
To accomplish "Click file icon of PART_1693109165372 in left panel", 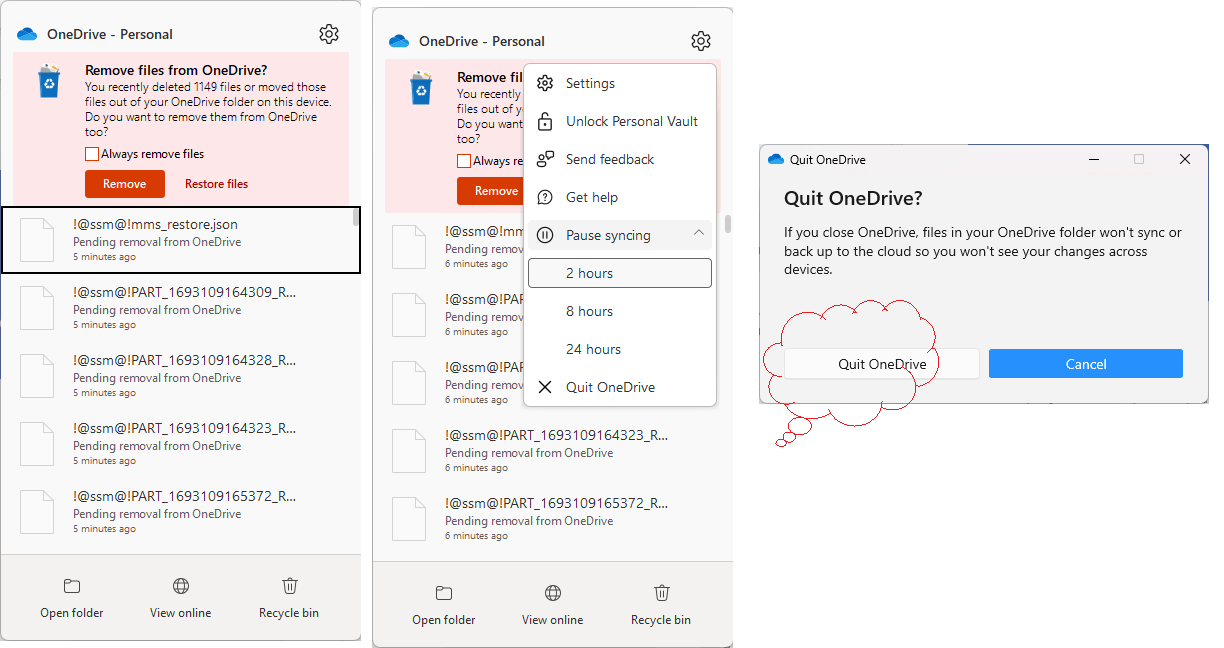I will click(37, 512).
